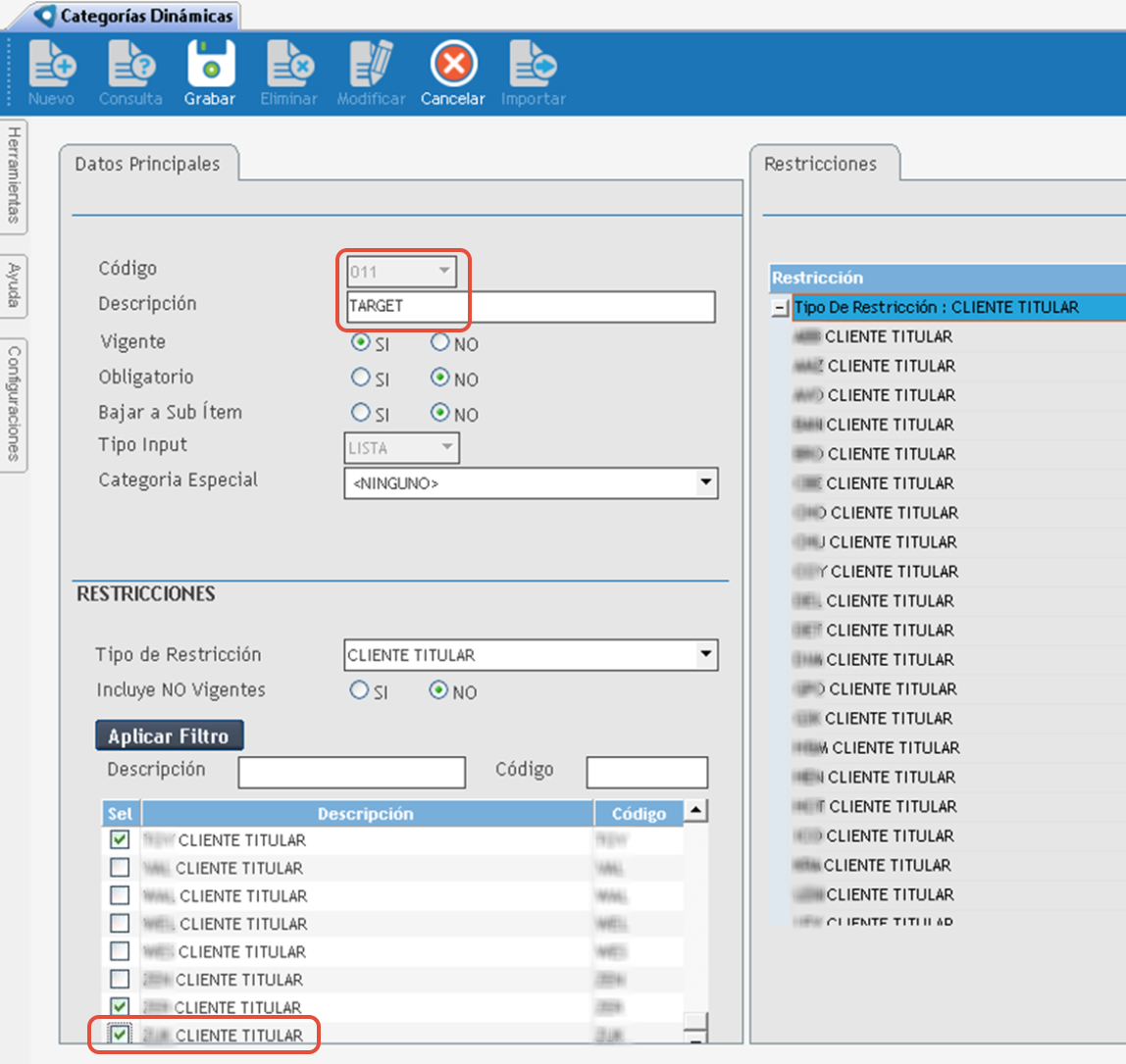The image size is (1126, 1064).
Task: Click the Aplicar Filtro button
Action: tap(170, 735)
